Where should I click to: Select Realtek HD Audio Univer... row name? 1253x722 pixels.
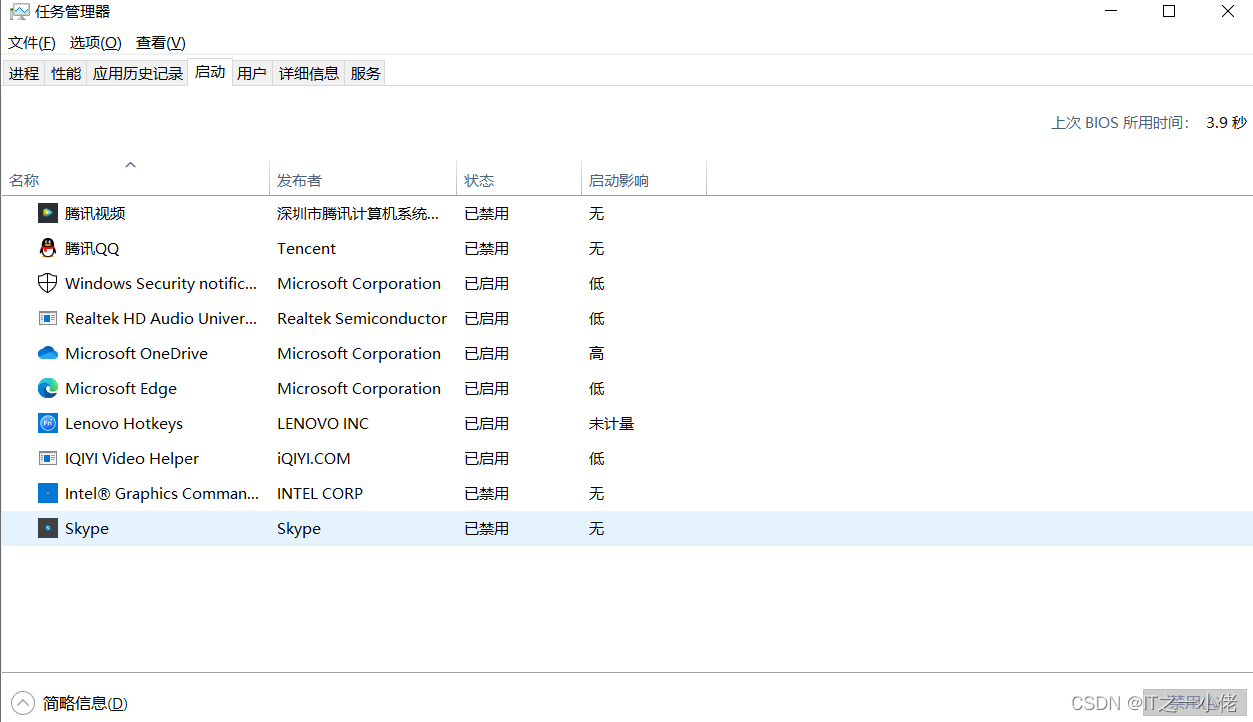pyautogui.click(x=161, y=318)
